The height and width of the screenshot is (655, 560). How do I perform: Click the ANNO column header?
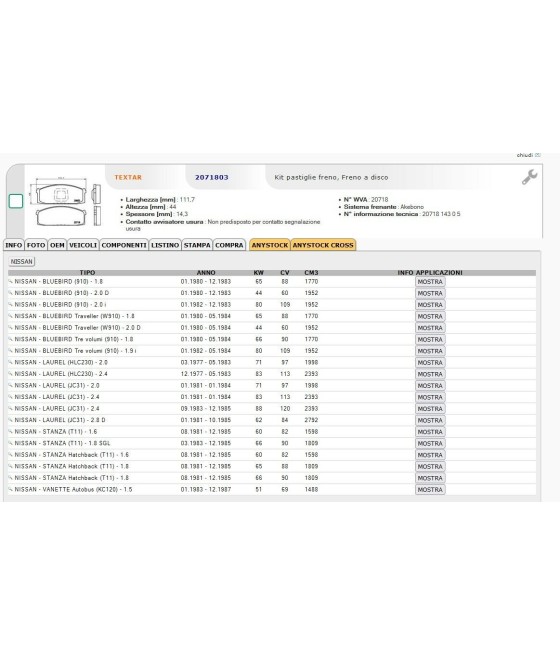pos(206,272)
